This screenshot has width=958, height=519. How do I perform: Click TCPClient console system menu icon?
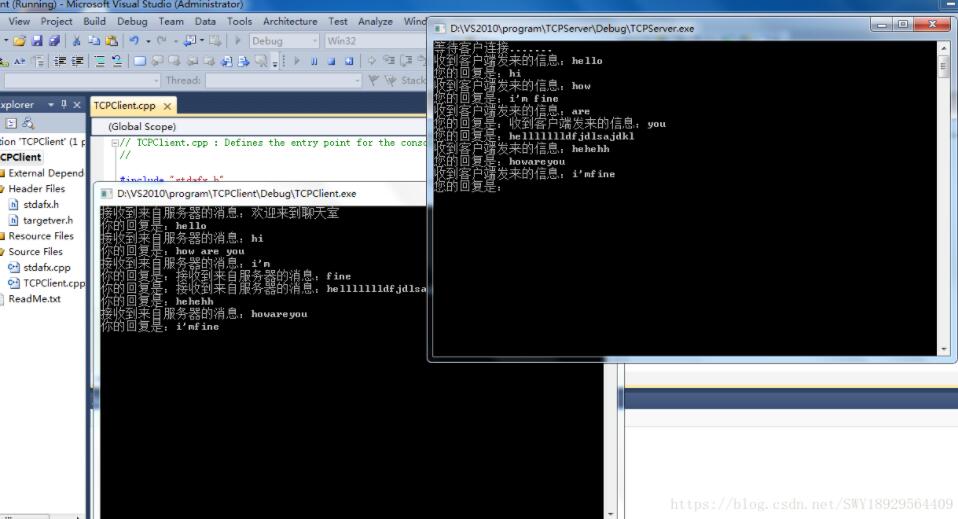(x=106, y=193)
